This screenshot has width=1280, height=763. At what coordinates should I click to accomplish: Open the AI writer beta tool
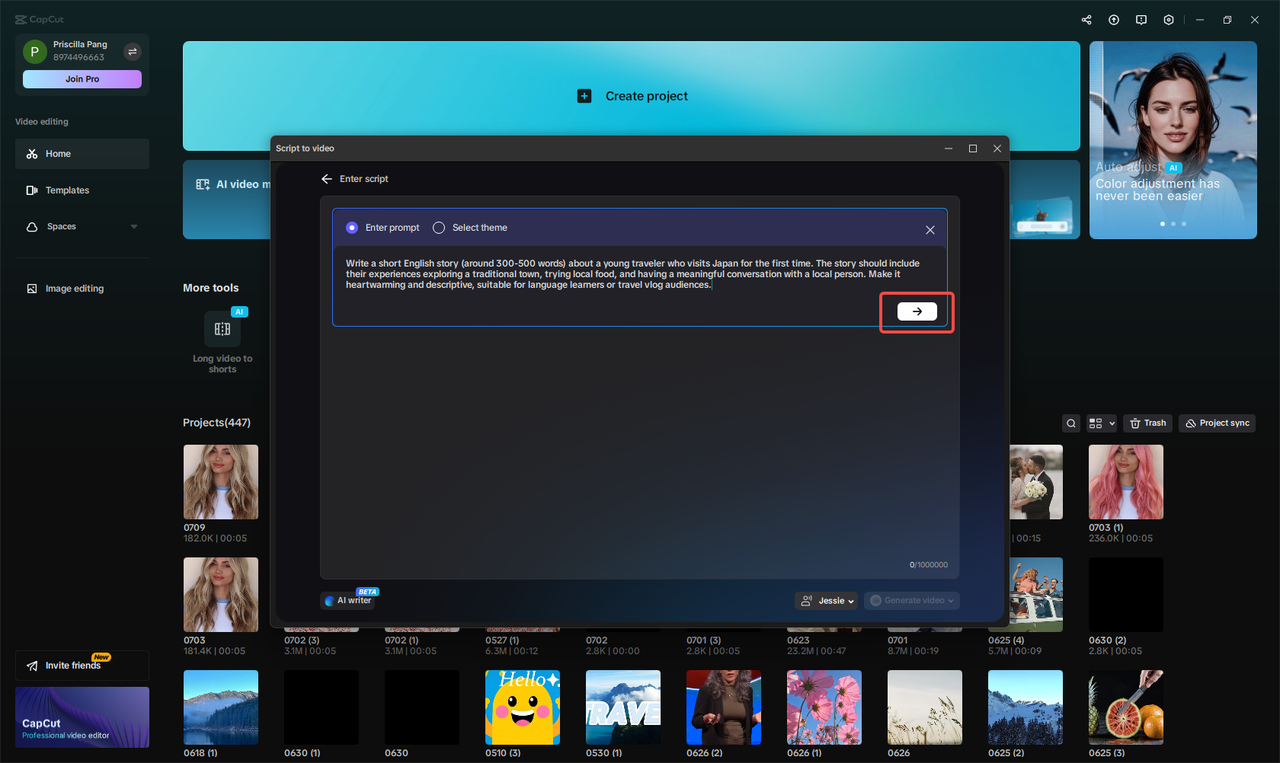tap(349, 600)
